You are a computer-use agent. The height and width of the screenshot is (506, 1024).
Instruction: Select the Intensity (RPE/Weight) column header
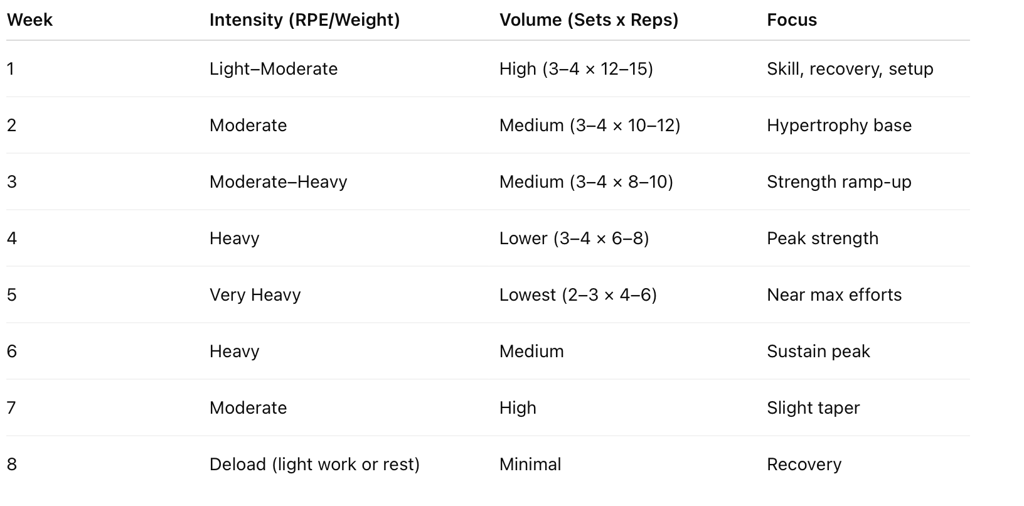click(304, 20)
